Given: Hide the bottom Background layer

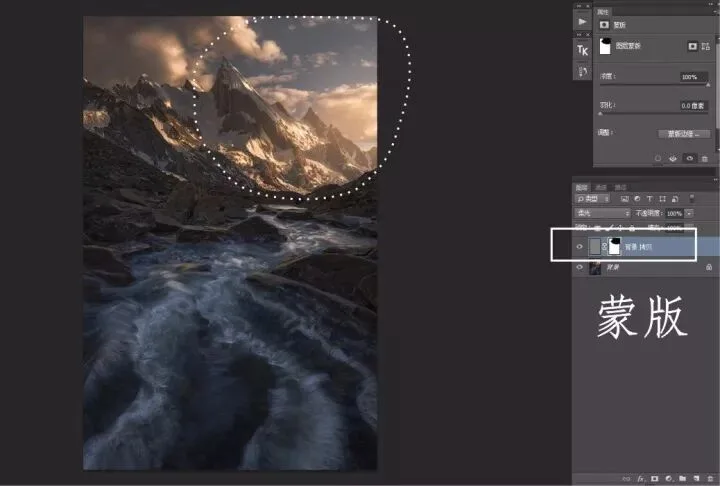Looking at the screenshot, I should (x=579, y=267).
